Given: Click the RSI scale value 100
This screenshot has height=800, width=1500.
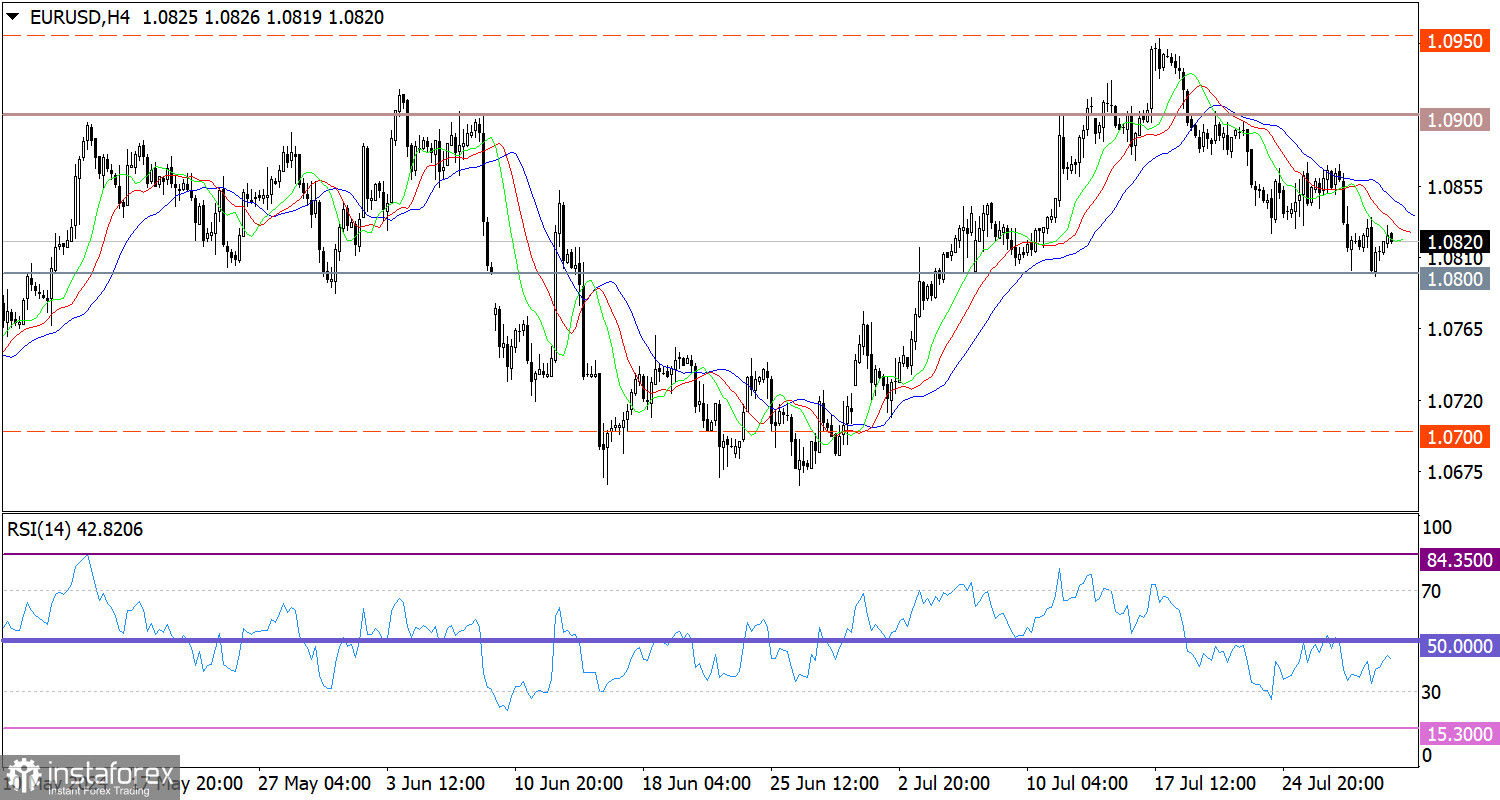Looking at the screenshot, I should (x=1435, y=527).
